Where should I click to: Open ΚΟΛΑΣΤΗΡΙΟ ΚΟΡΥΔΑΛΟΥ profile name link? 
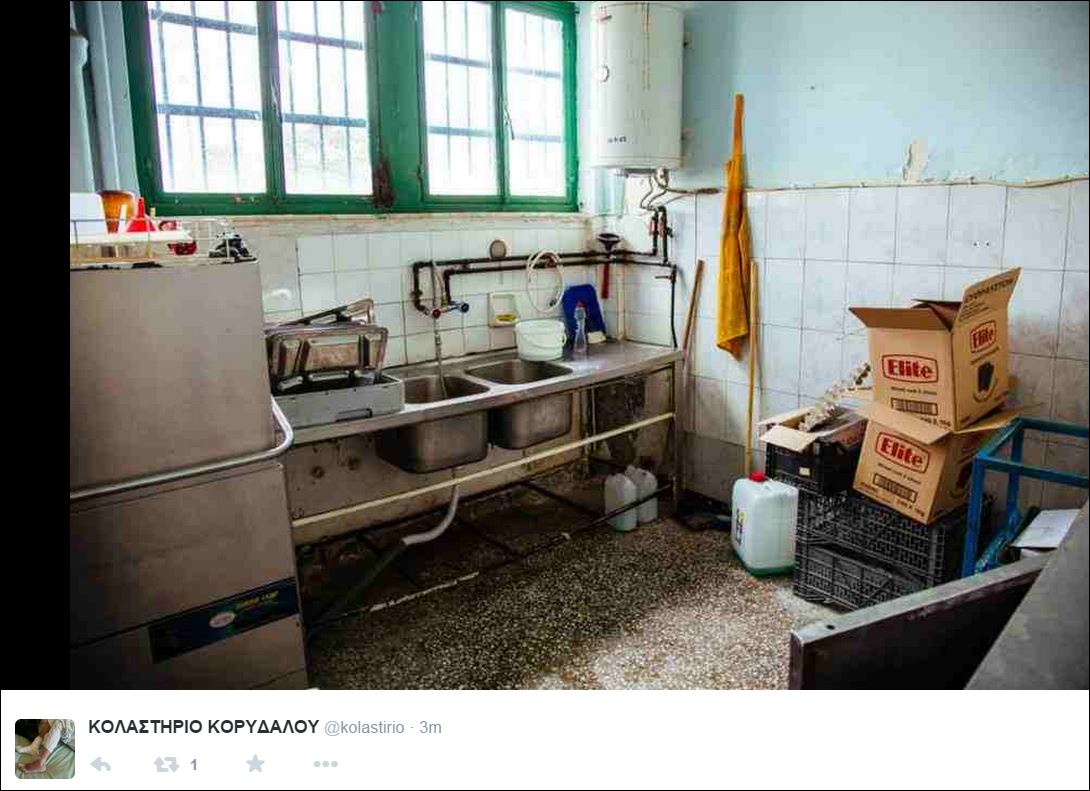(204, 727)
